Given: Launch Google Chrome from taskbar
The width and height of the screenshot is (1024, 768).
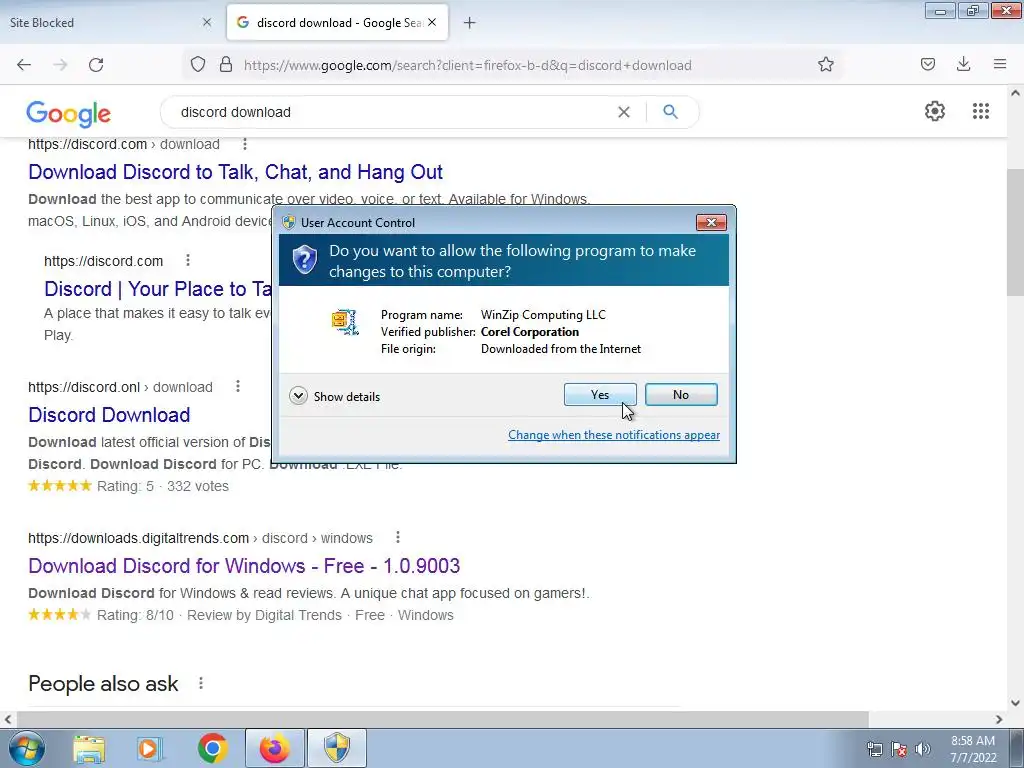Looking at the screenshot, I should (212, 748).
